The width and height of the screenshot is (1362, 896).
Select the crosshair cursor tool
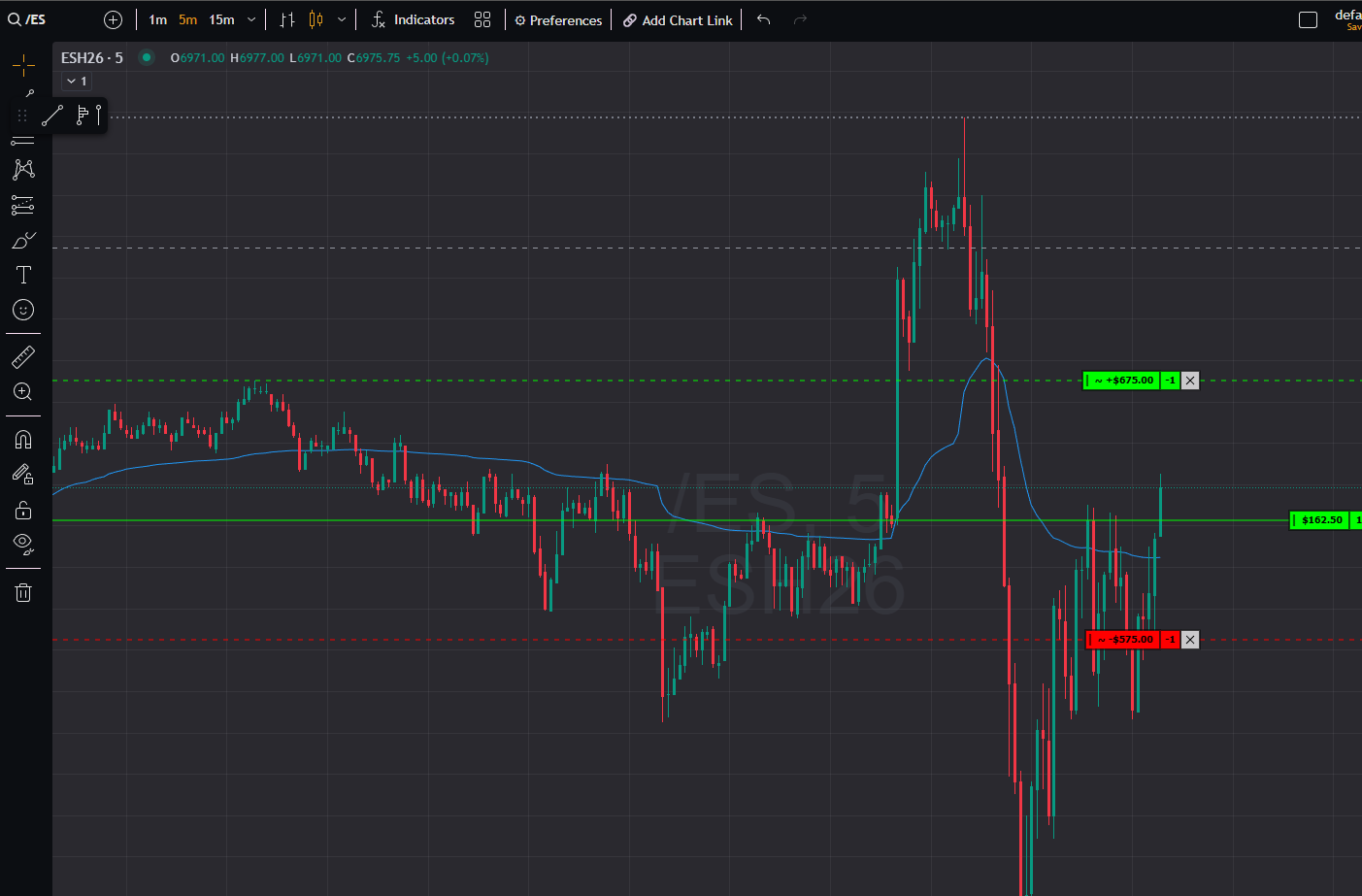(23, 66)
